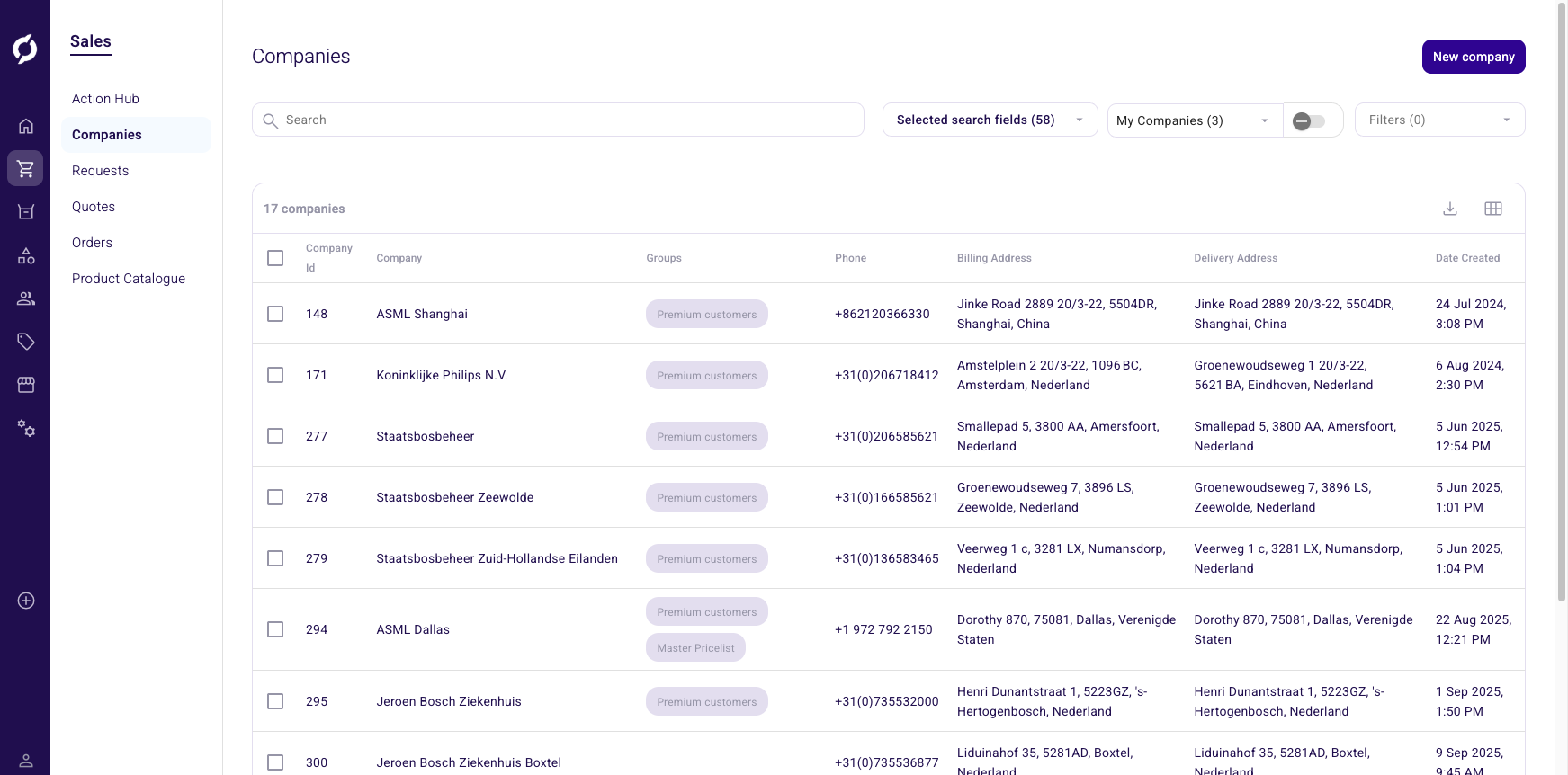The height and width of the screenshot is (775, 1568).
Task: Select checkbox for Staatsbosbeheer Zeewolde
Action: click(x=275, y=497)
